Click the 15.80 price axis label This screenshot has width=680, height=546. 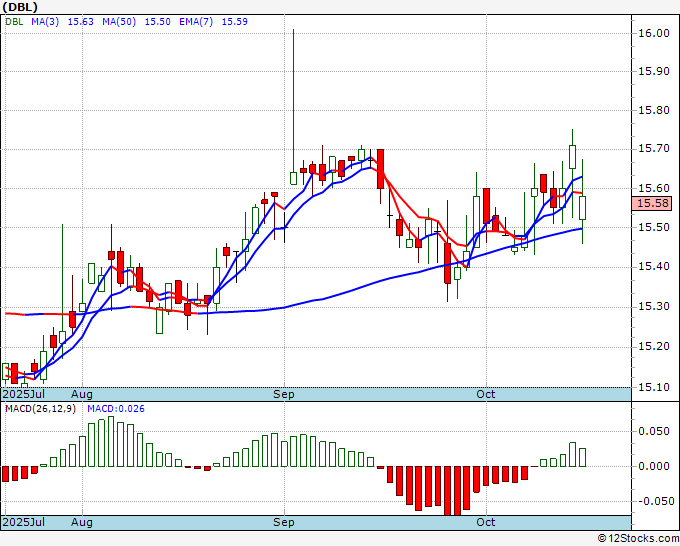click(x=654, y=111)
